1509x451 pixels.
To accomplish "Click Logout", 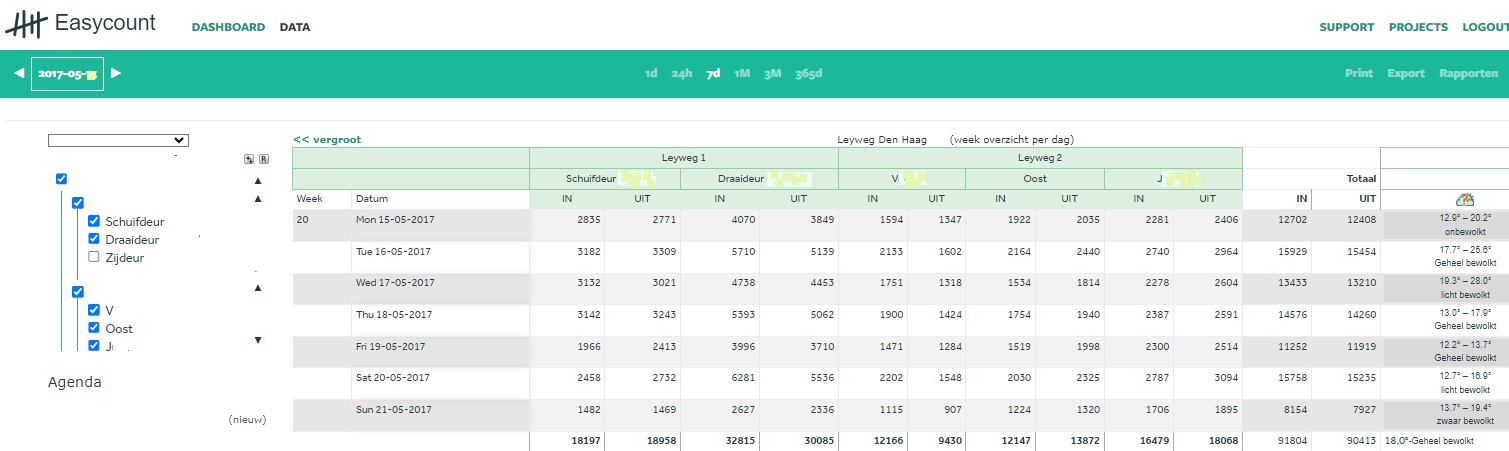I will pos(1485,27).
